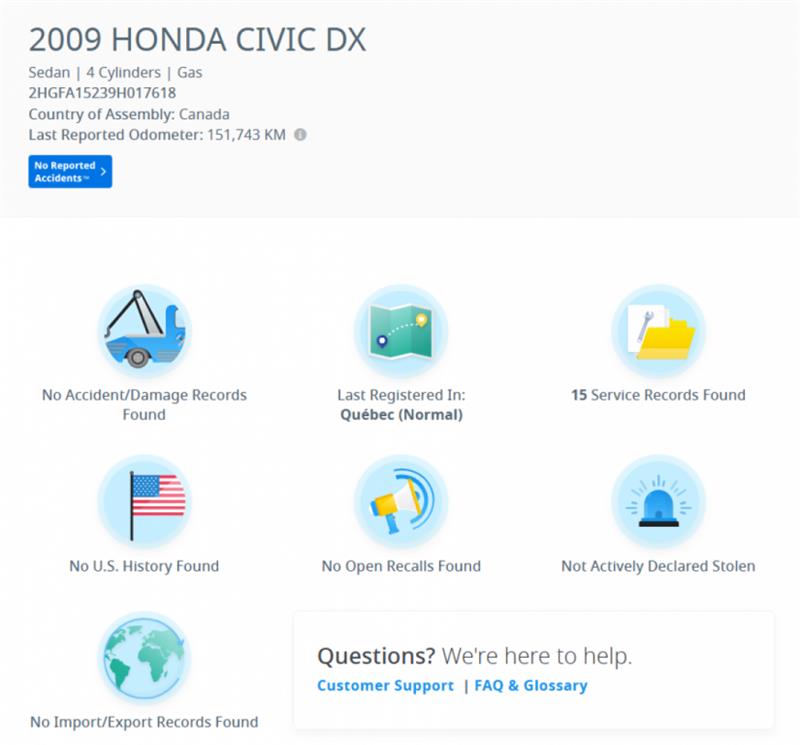
Task: Click 'No Open Recalls Found' label
Action: coord(401,566)
